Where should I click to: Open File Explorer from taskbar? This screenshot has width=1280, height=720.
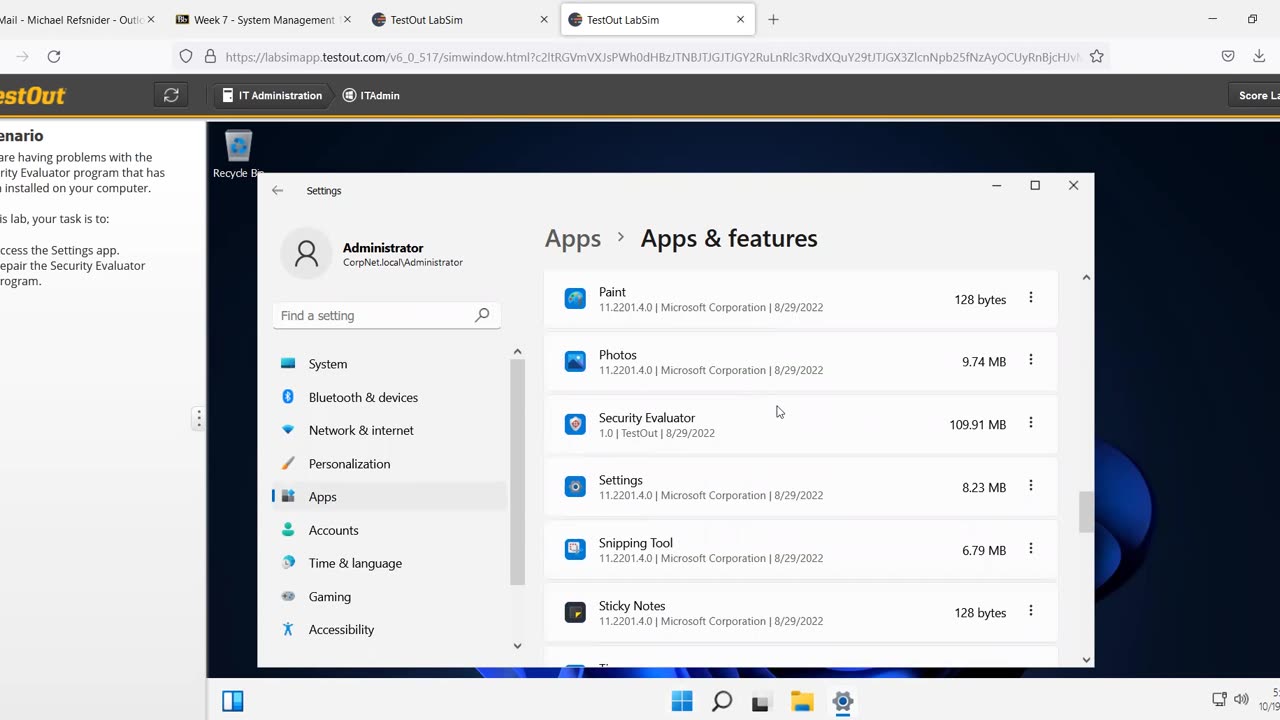click(x=802, y=701)
